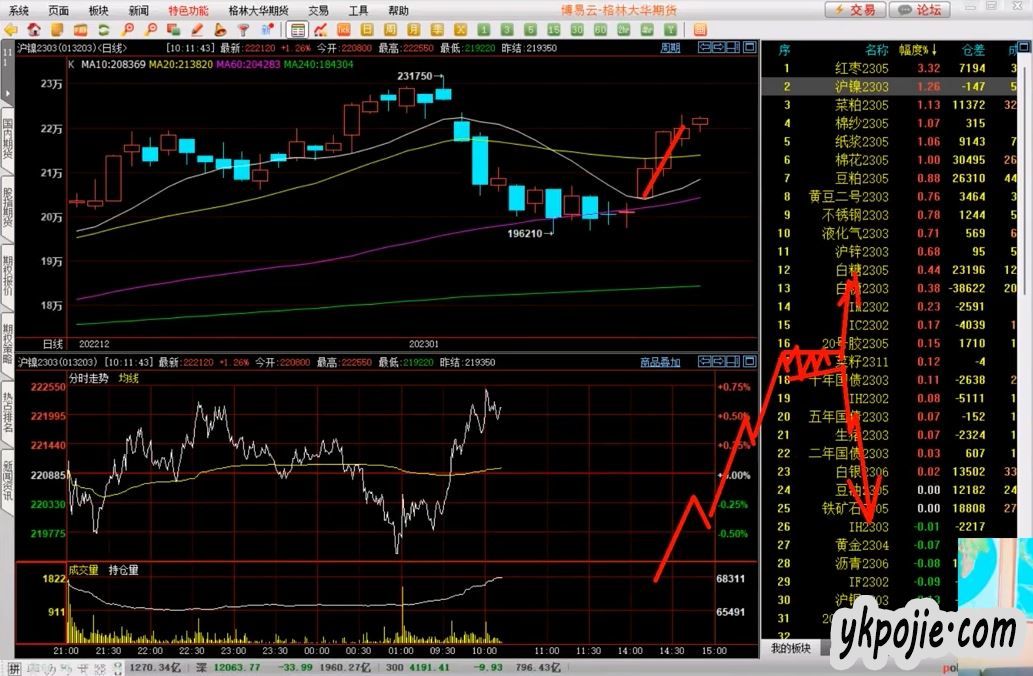The image size is (1033, 676).
Task: Select the weekly period icon 周
Action: (389, 30)
